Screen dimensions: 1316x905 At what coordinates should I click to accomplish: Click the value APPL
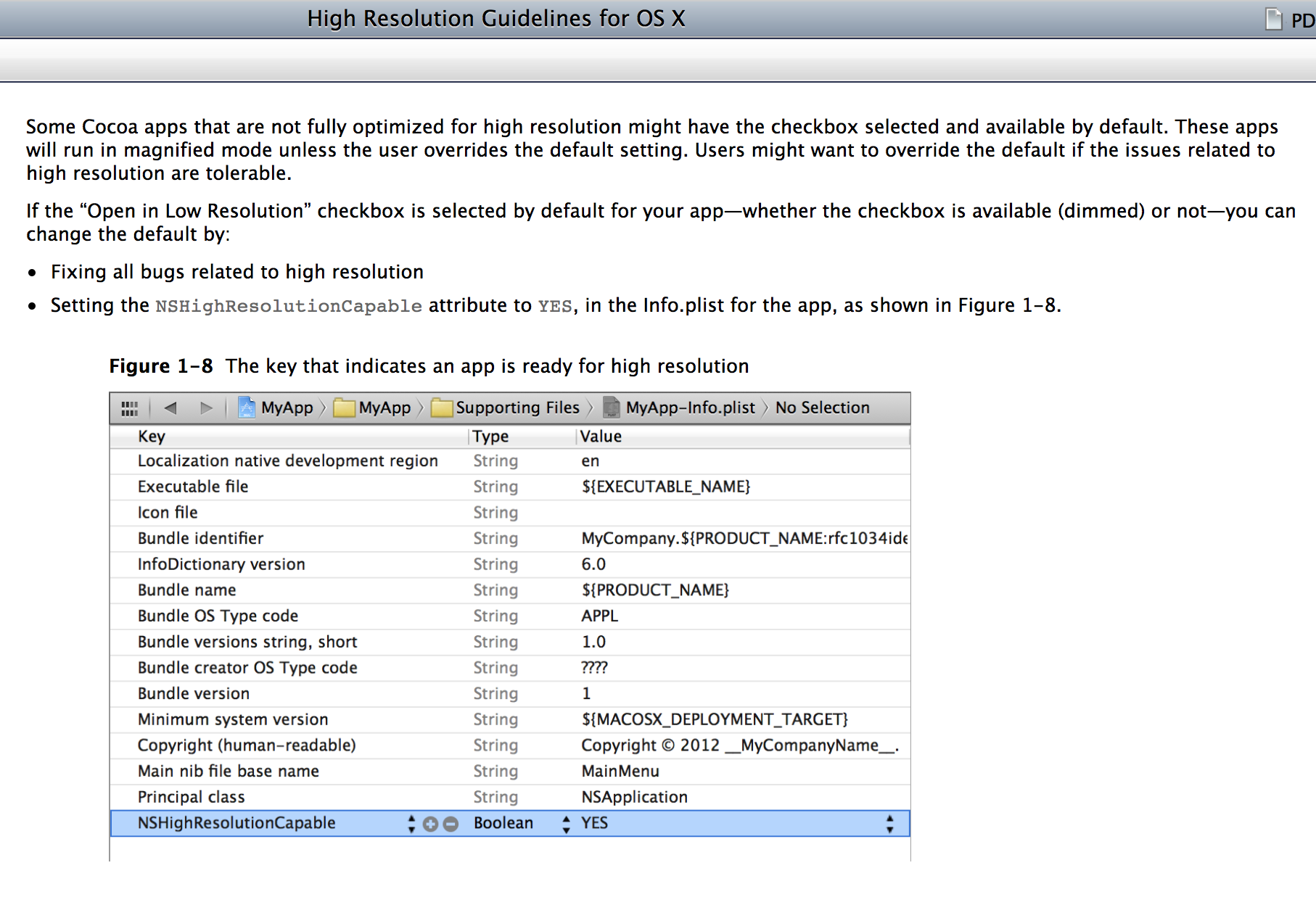point(600,616)
